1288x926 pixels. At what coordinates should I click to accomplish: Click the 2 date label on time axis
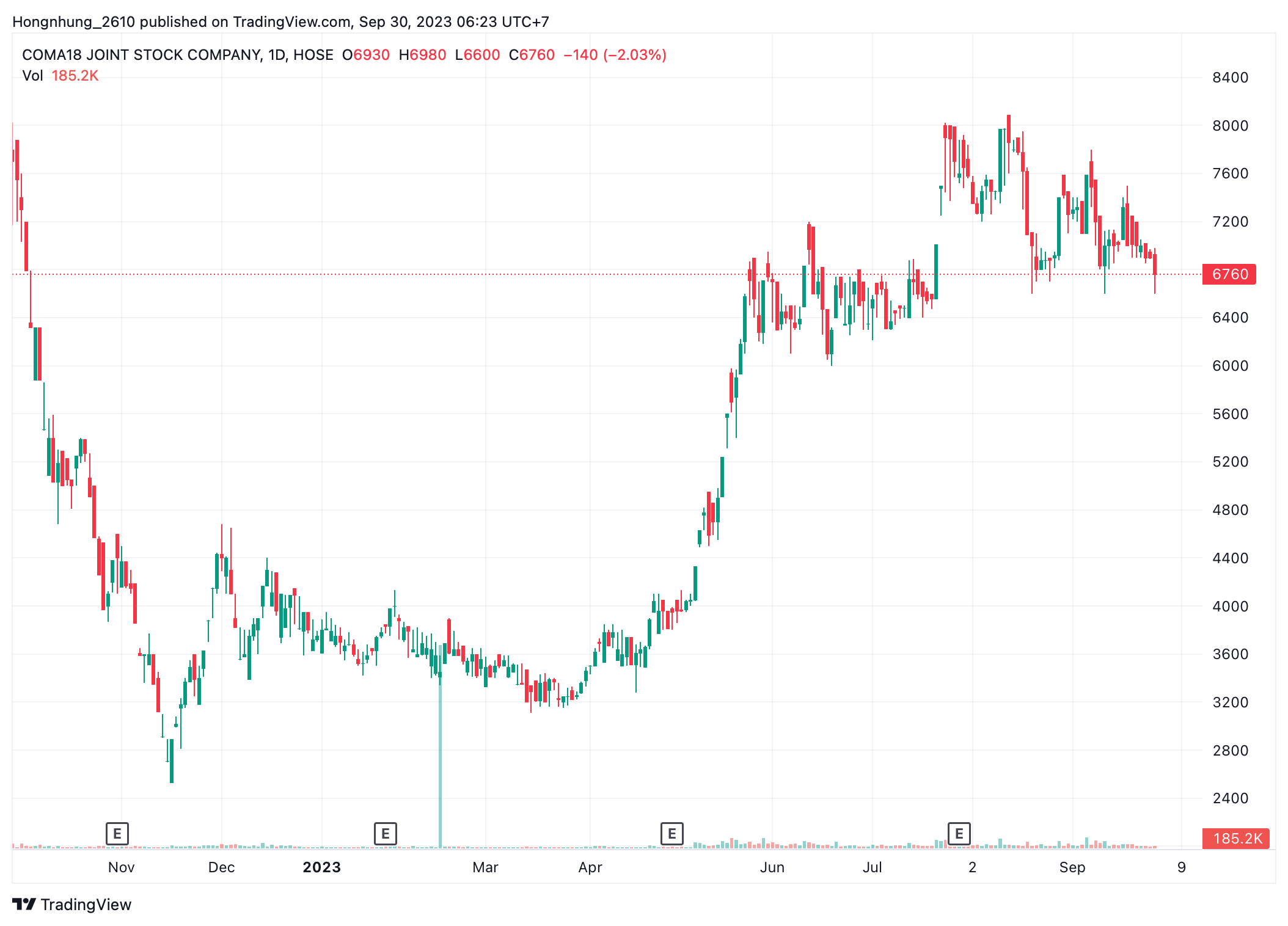point(972,867)
